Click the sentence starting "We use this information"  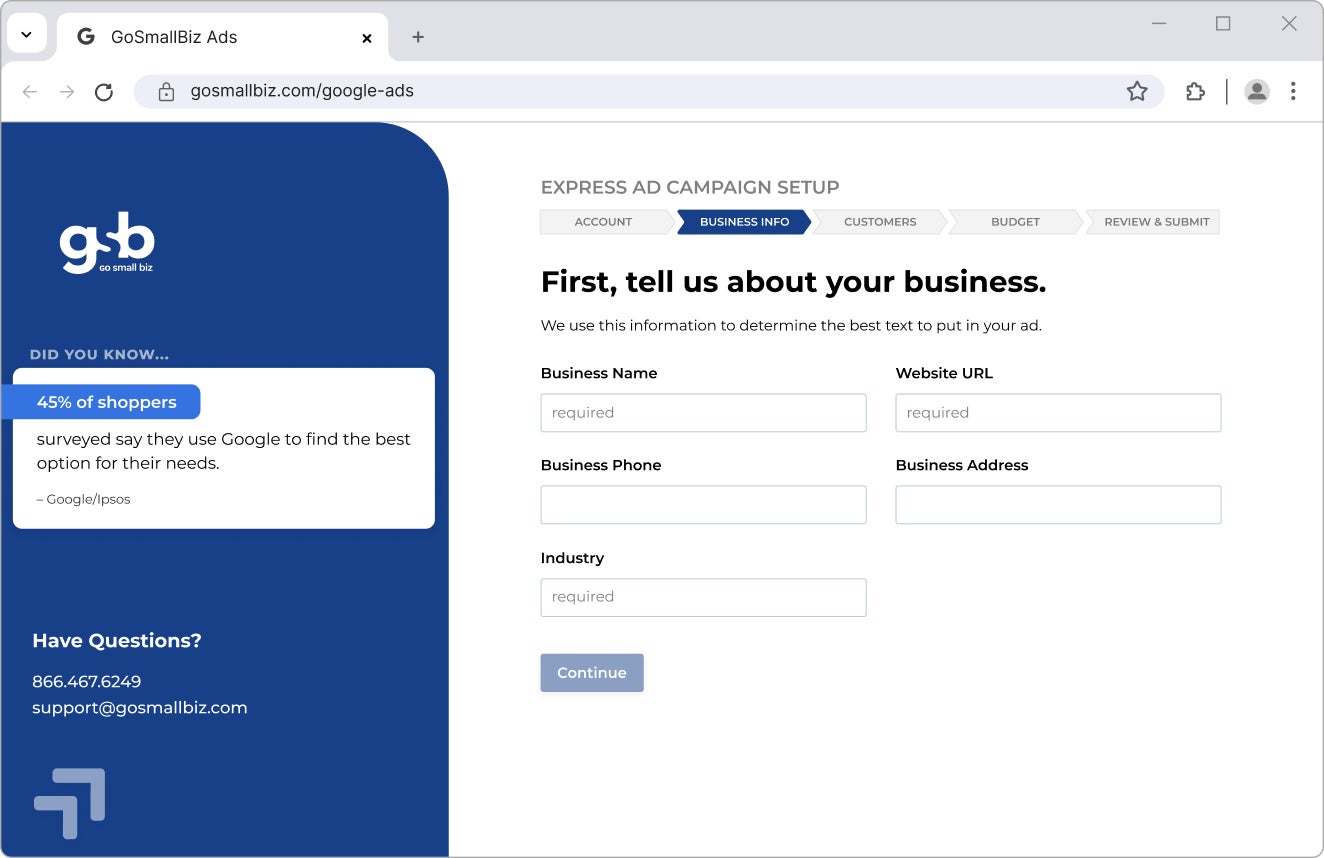coord(791,326)
